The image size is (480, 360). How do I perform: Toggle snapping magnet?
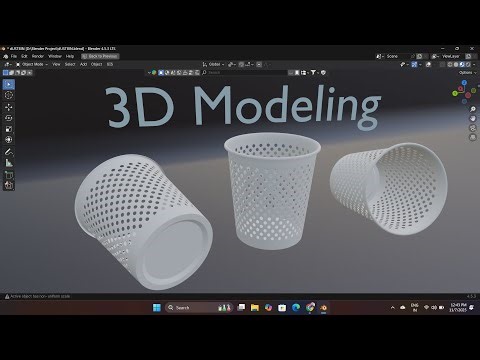coord(241,64)
